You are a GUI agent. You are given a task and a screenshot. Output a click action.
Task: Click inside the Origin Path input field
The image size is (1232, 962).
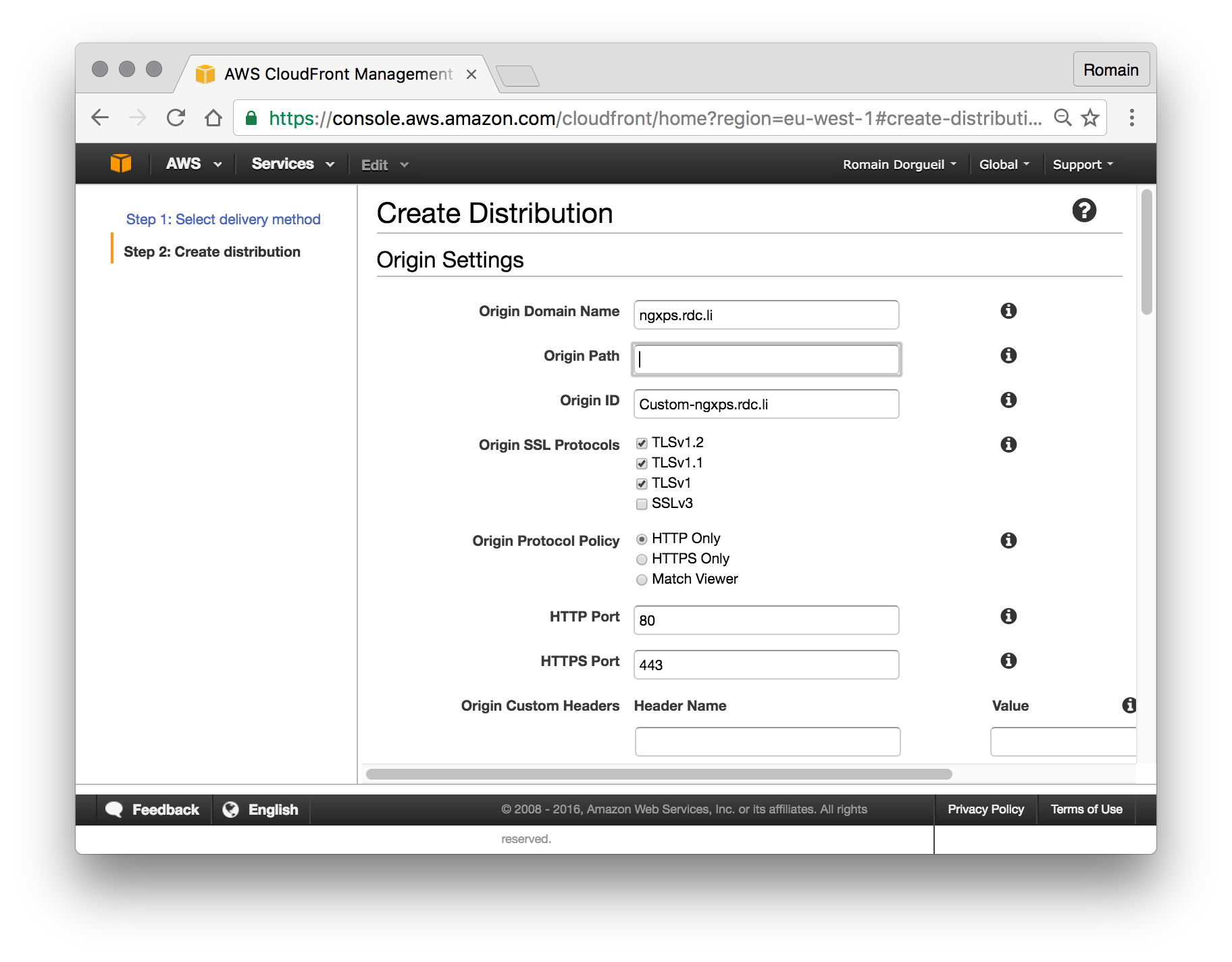766,359
